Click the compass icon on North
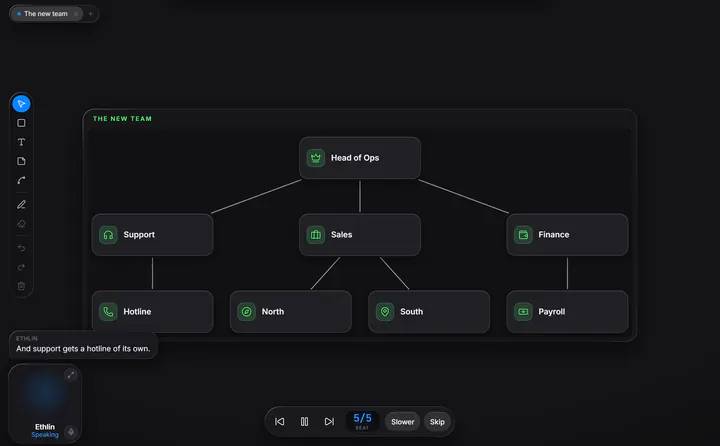The height and width of the screenshot is (446, 720). 247,312
